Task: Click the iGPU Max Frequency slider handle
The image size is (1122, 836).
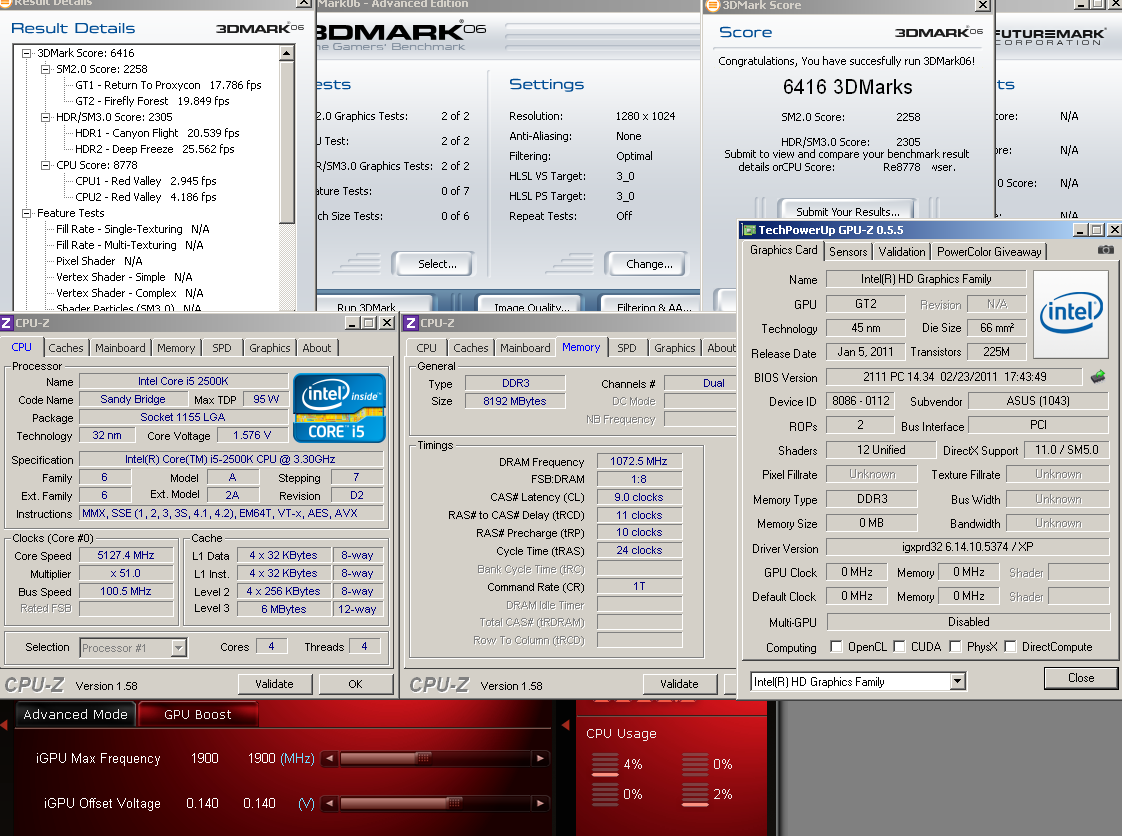Action: point(424,758)
